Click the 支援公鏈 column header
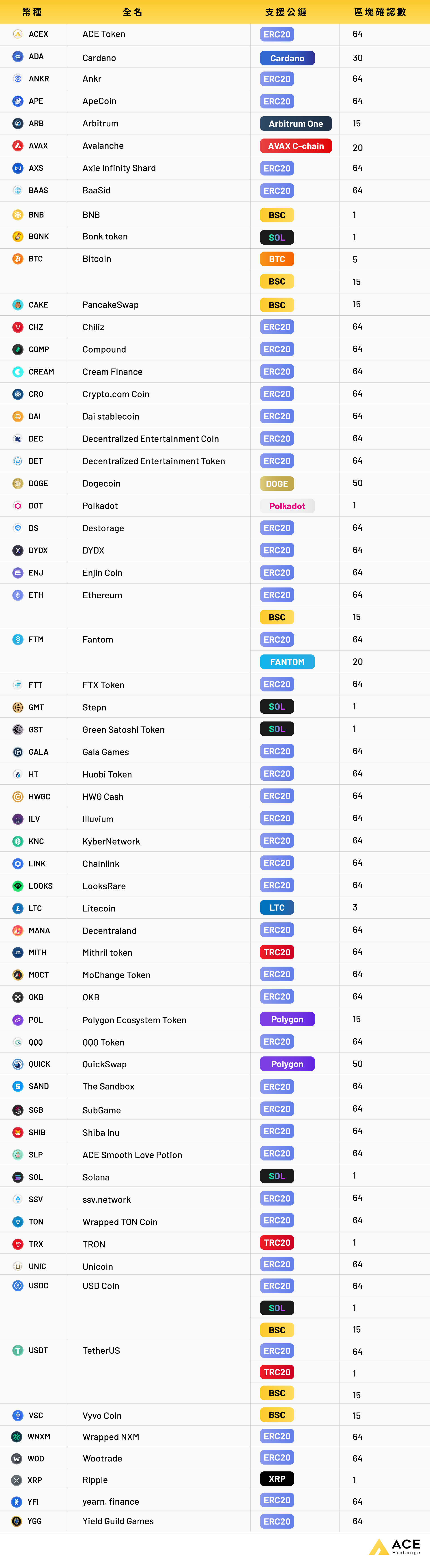The width and height of the screenshot is (430, 1568). click(286, 12)
